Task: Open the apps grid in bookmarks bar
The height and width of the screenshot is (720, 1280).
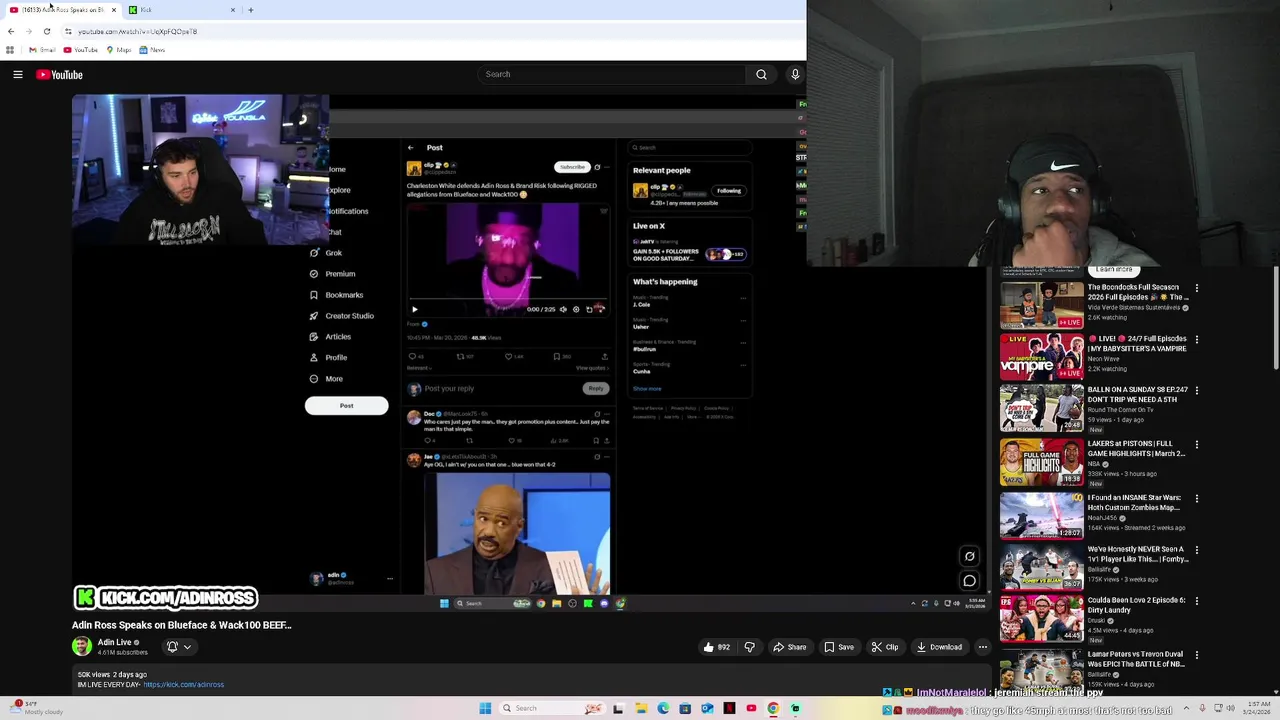Action: pyautogui.click(x=10, y=50)
